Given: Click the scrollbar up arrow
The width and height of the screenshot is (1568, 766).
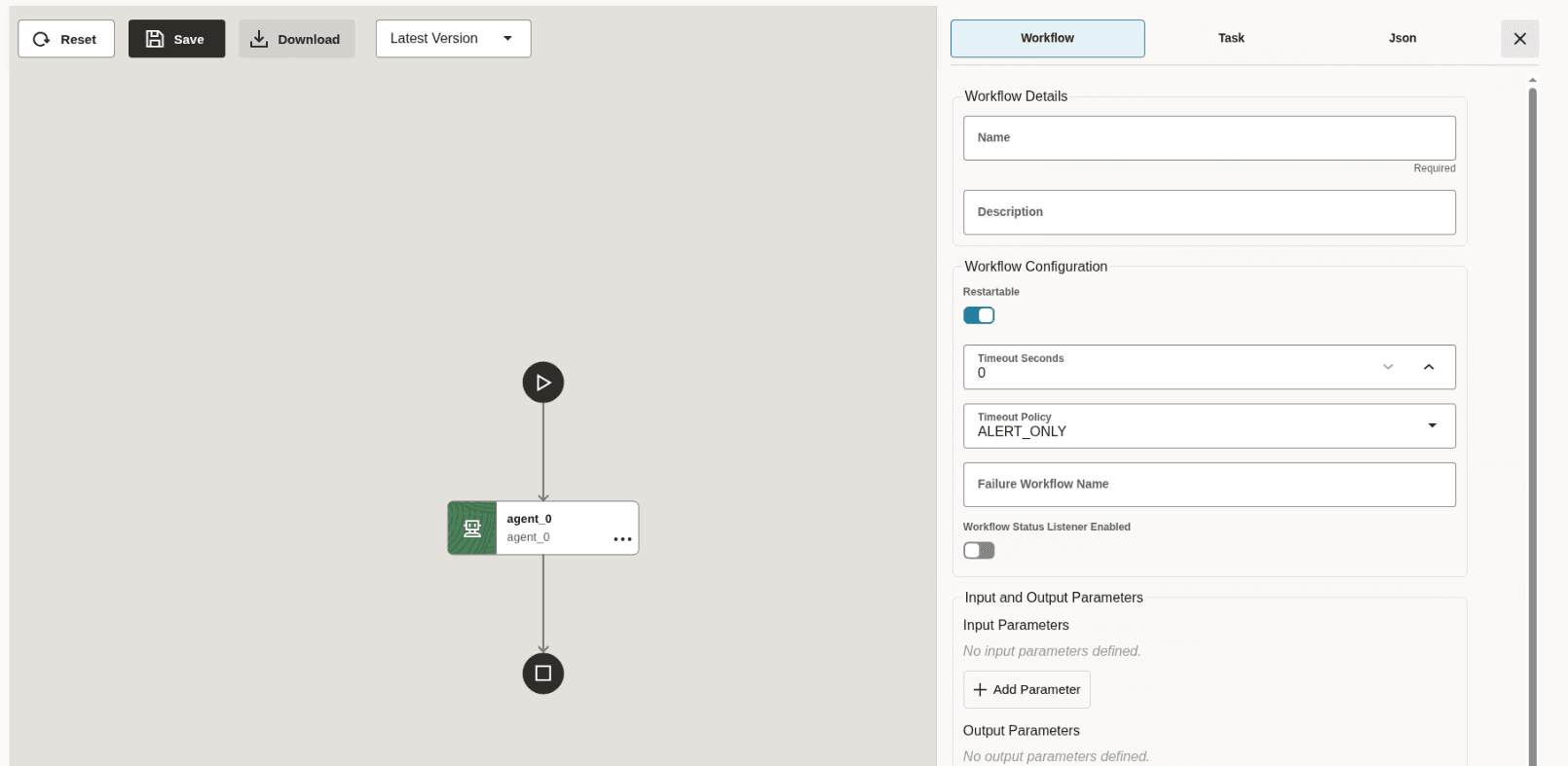Looking at the screenshot, I should pyautogui.click(x=1532, y=80).
